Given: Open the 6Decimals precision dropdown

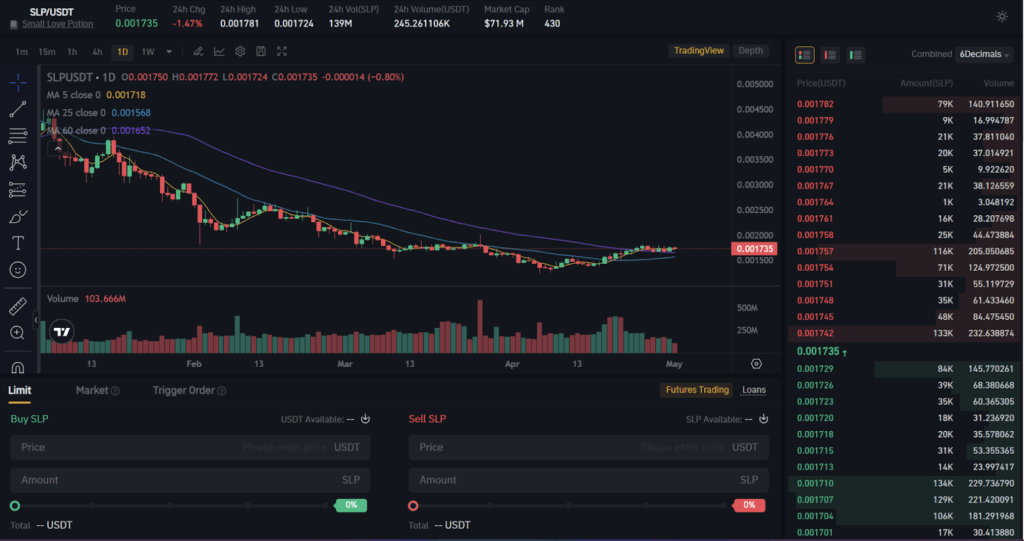Looking at the screenshot, I should [x=984, y=54].
